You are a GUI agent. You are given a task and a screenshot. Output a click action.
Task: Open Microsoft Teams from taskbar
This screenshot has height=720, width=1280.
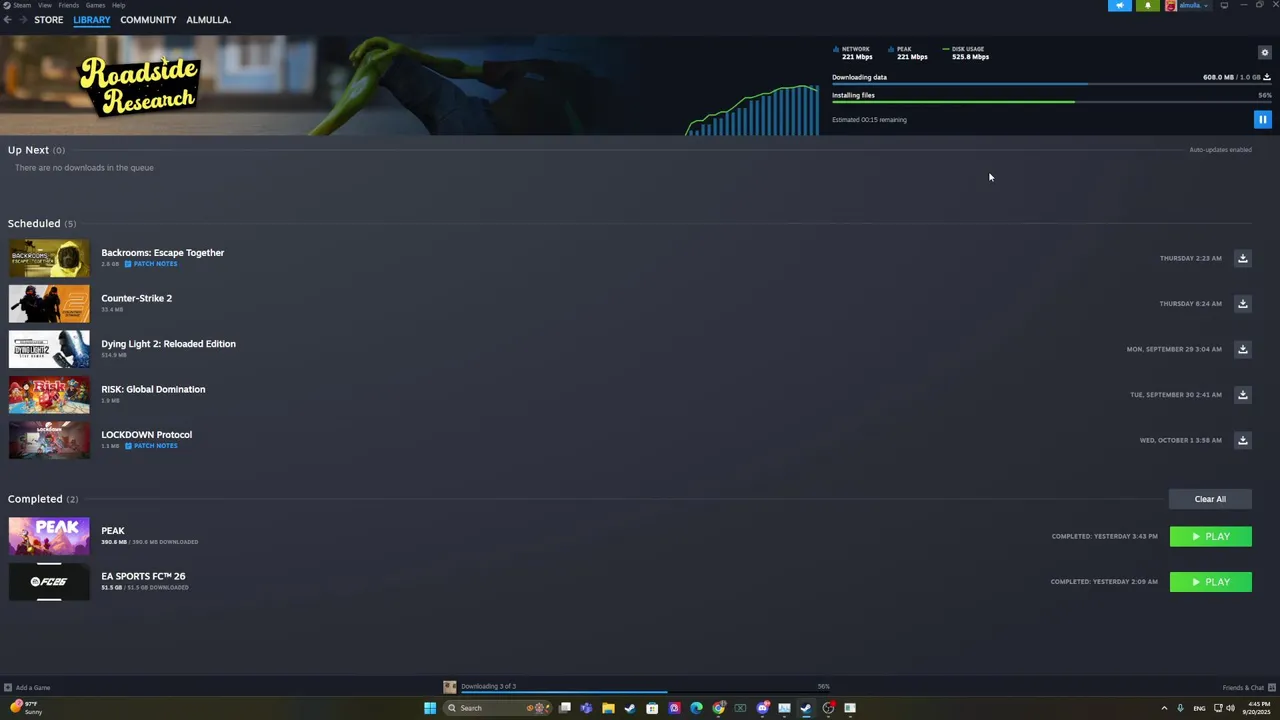coord(586,708)
